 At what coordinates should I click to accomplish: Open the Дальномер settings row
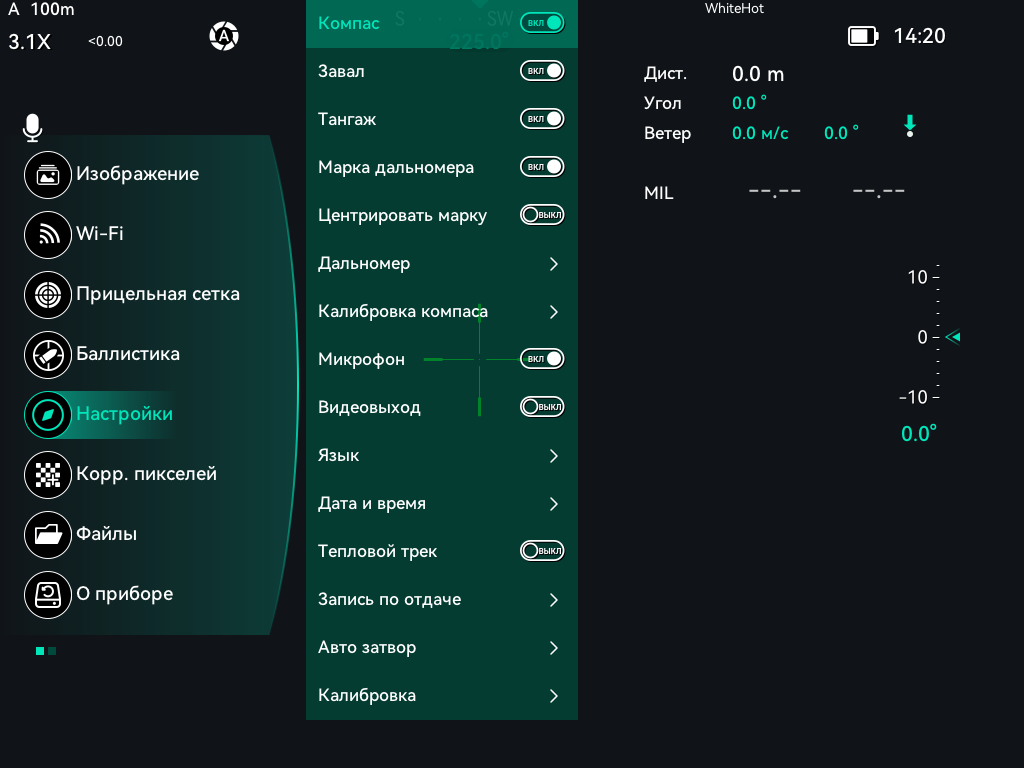point(441,264)
